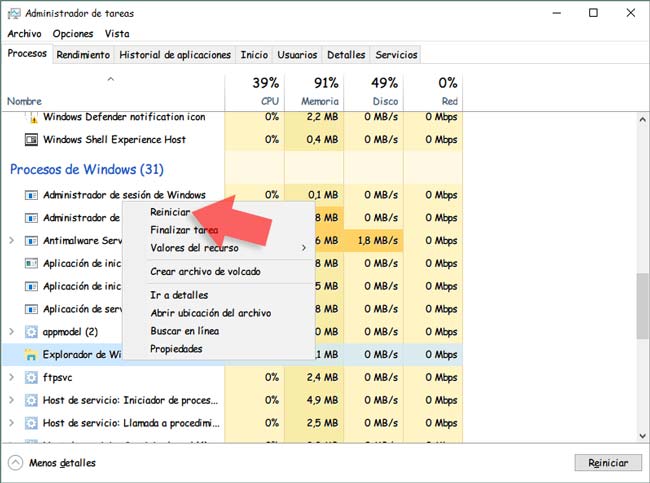Viewport: 650px width, 483px height.
Task: Expand Host de servicio: Iniciador de procesos
Action: 12,400
